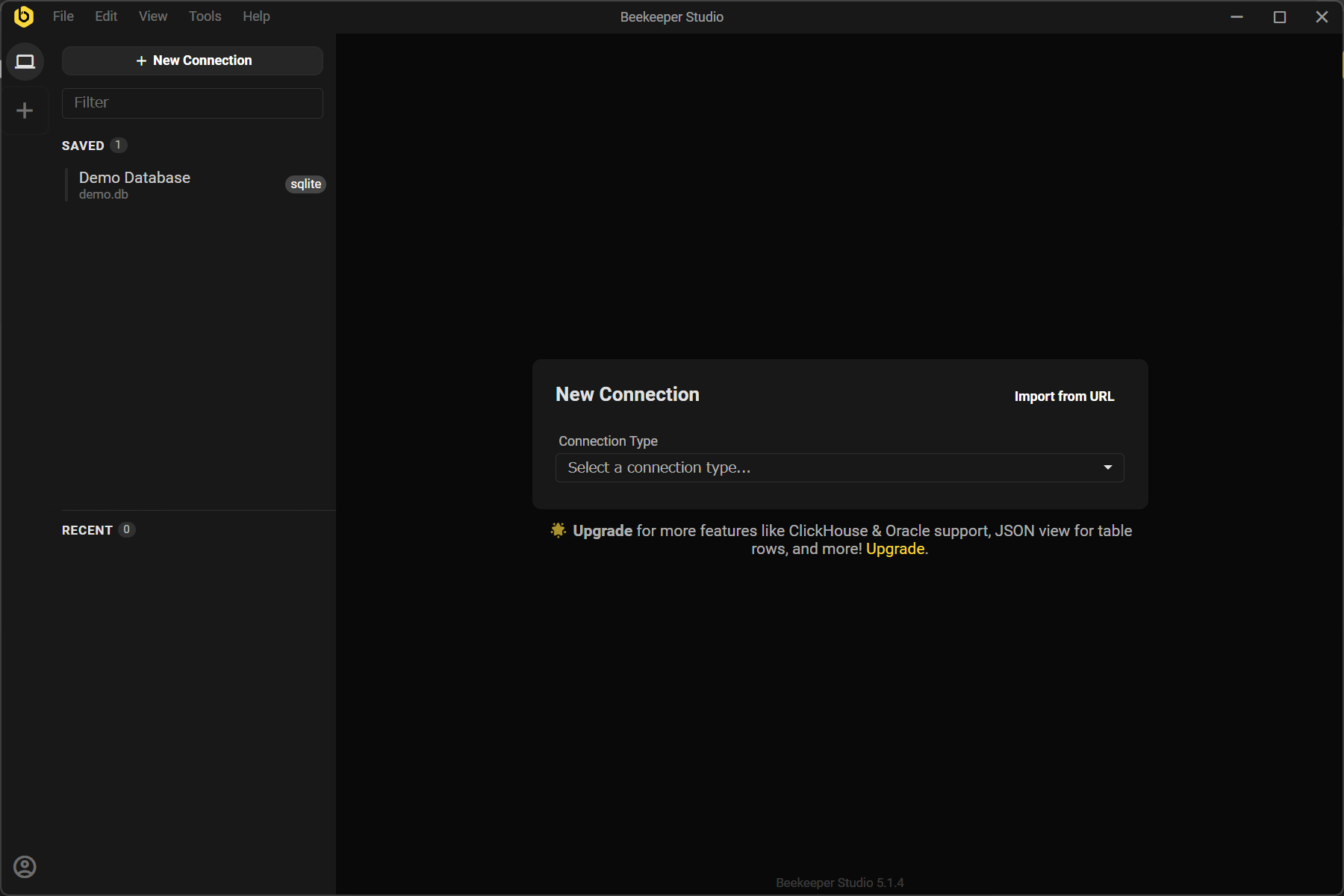Click the Beekeeper Studio logo icon
1344x896 pixels.
point(24,16)
